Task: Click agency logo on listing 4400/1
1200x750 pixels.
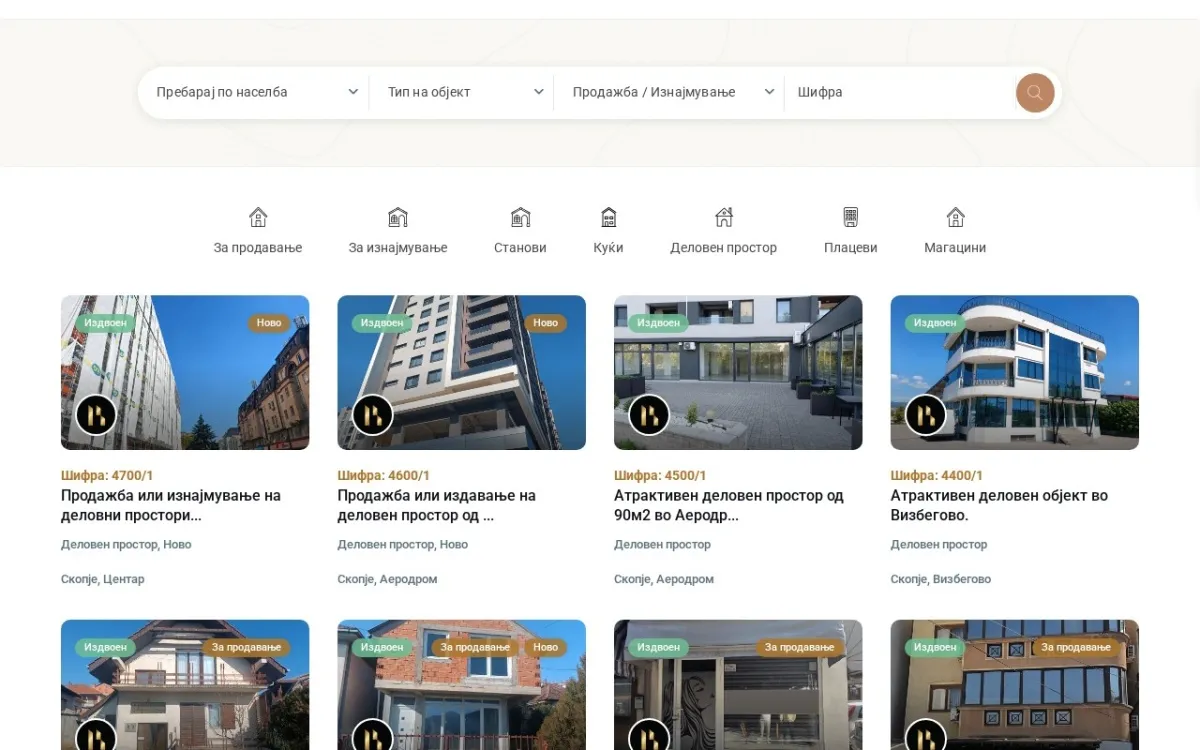Action: (x=926, y=415)
